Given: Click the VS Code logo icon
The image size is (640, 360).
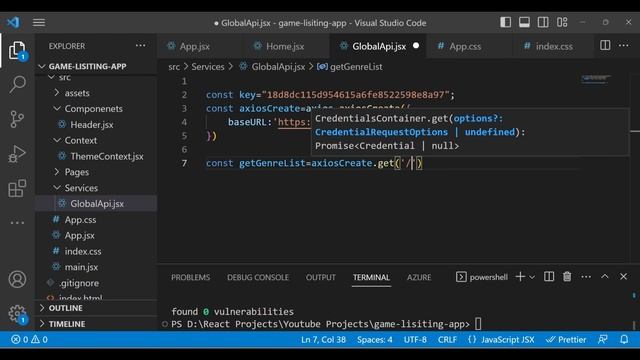Looking at the screenshot, I should pos(13,22).
